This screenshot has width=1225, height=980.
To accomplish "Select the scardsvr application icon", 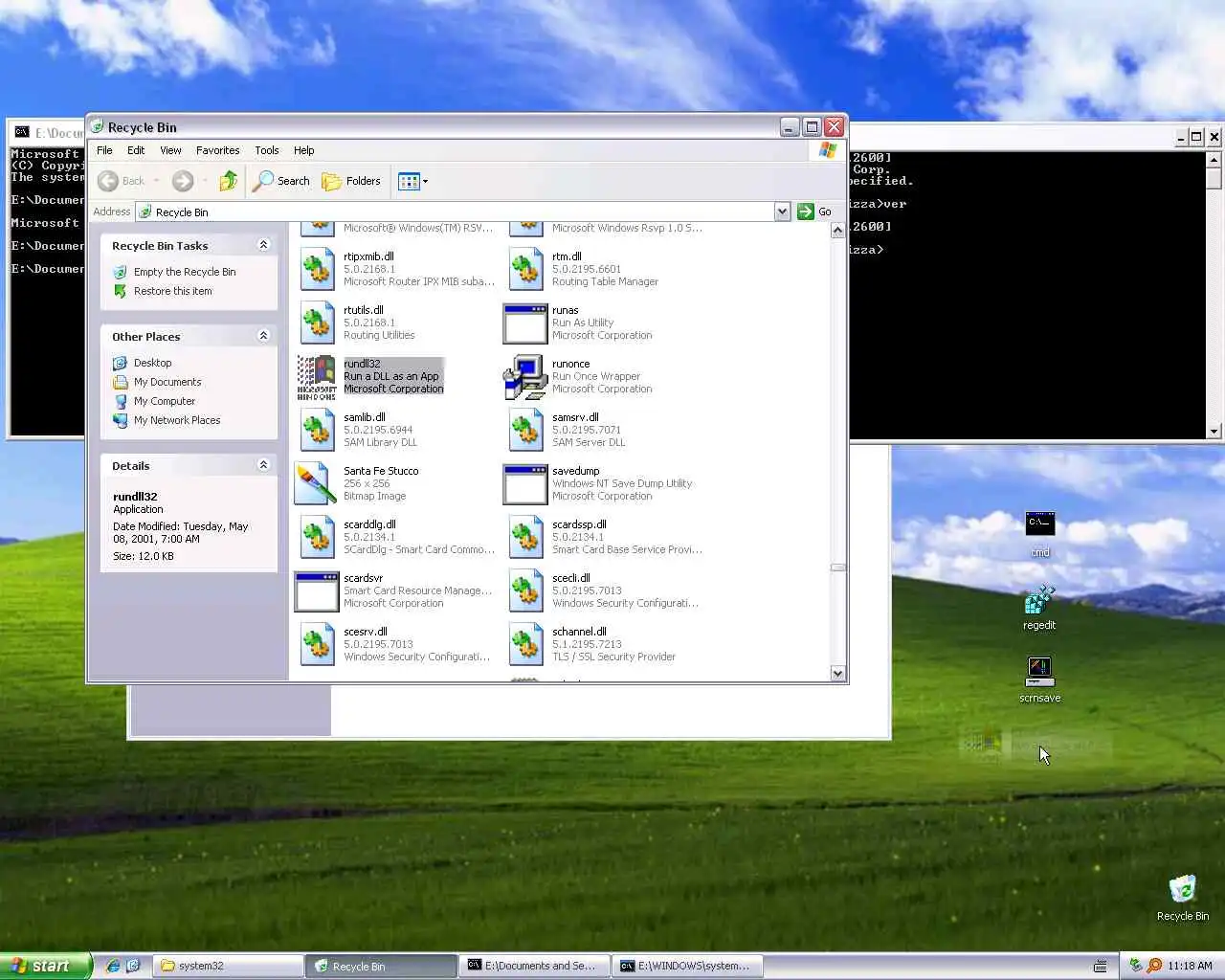I will tap(316, 591).
